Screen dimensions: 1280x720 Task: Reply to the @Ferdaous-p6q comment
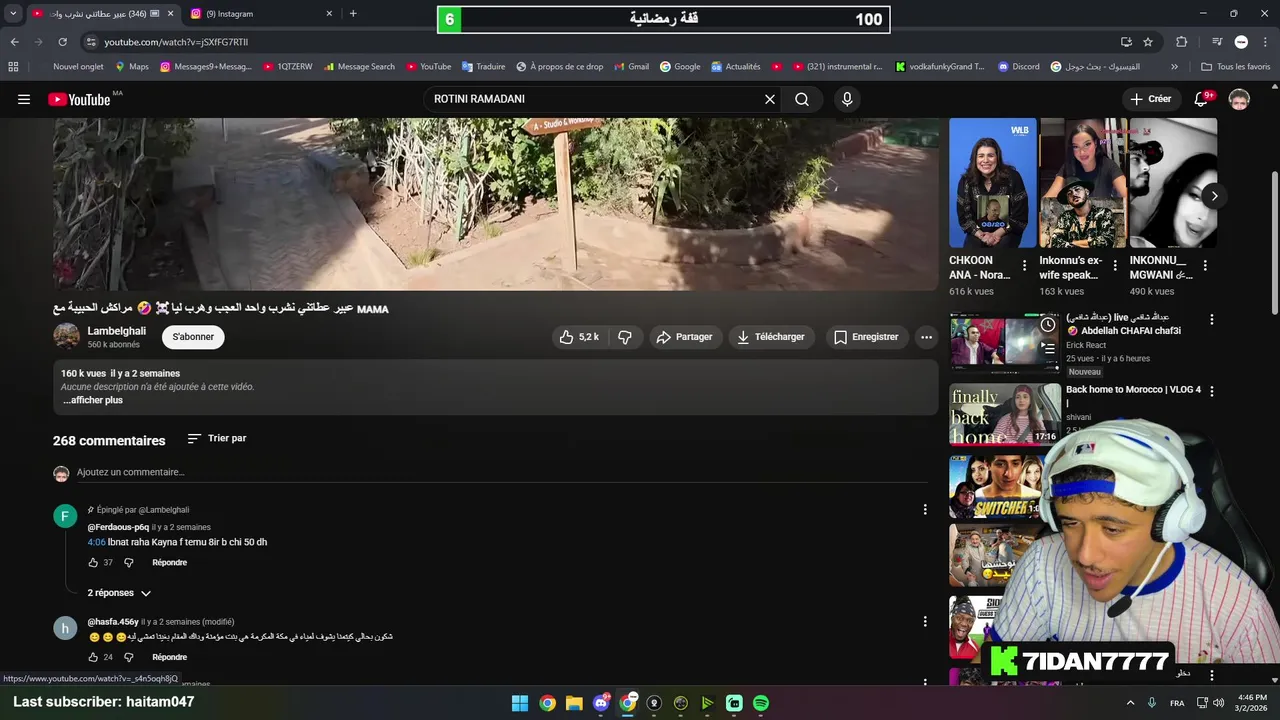pos(169,563)
